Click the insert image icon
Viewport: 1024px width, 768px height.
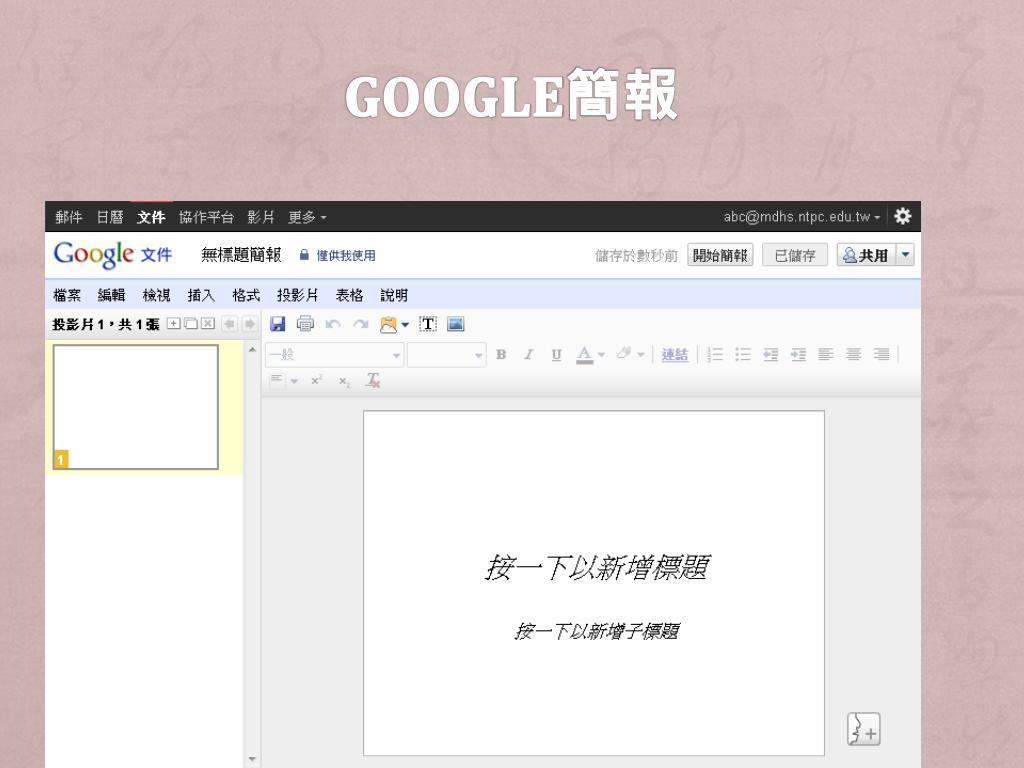pyautogui.click(x=456, y=324)
